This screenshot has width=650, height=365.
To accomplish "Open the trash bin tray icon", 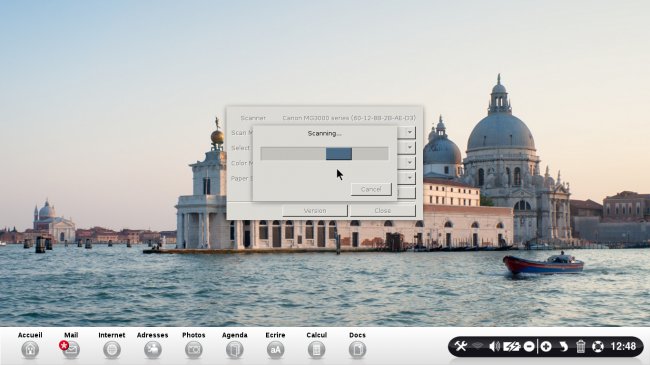I will tap(581, 346).
